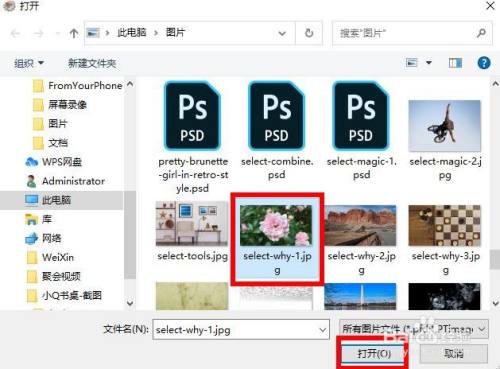Open WPS网盘 in the sidebar

(x=53, y=162)
